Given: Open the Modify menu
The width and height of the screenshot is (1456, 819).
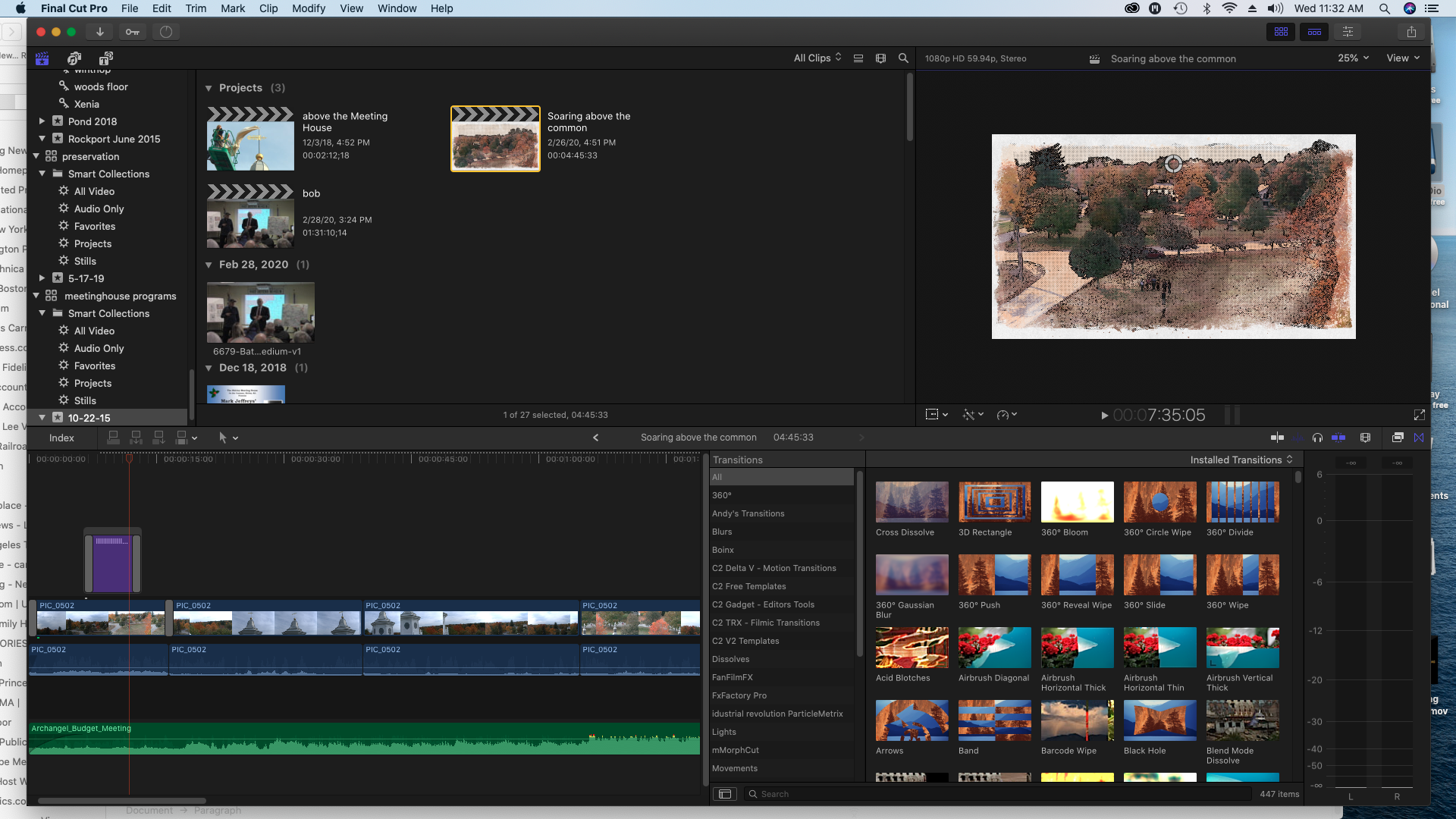Looking at the screenshot, I should click(x=308, y=8).
